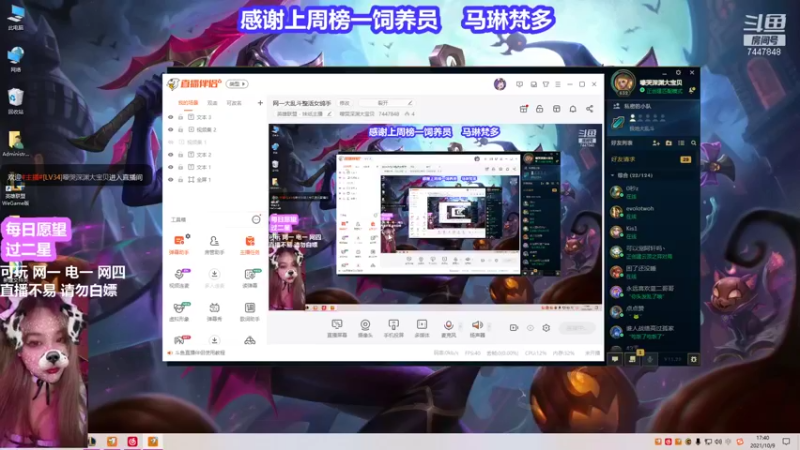The image size is (800, 450).
Task: Open the 读弹幕 tool
Action: click(x=249, y=278)
